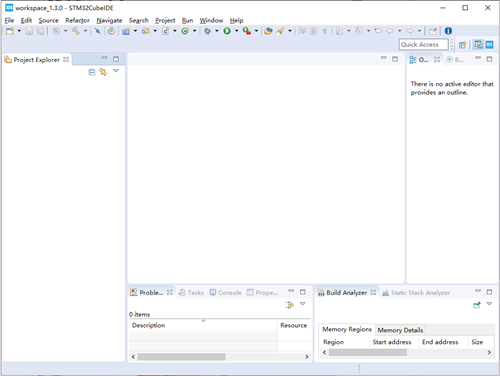Open the Project menu
The width and height of the screenshot is (500, 376).
(165, 20)
